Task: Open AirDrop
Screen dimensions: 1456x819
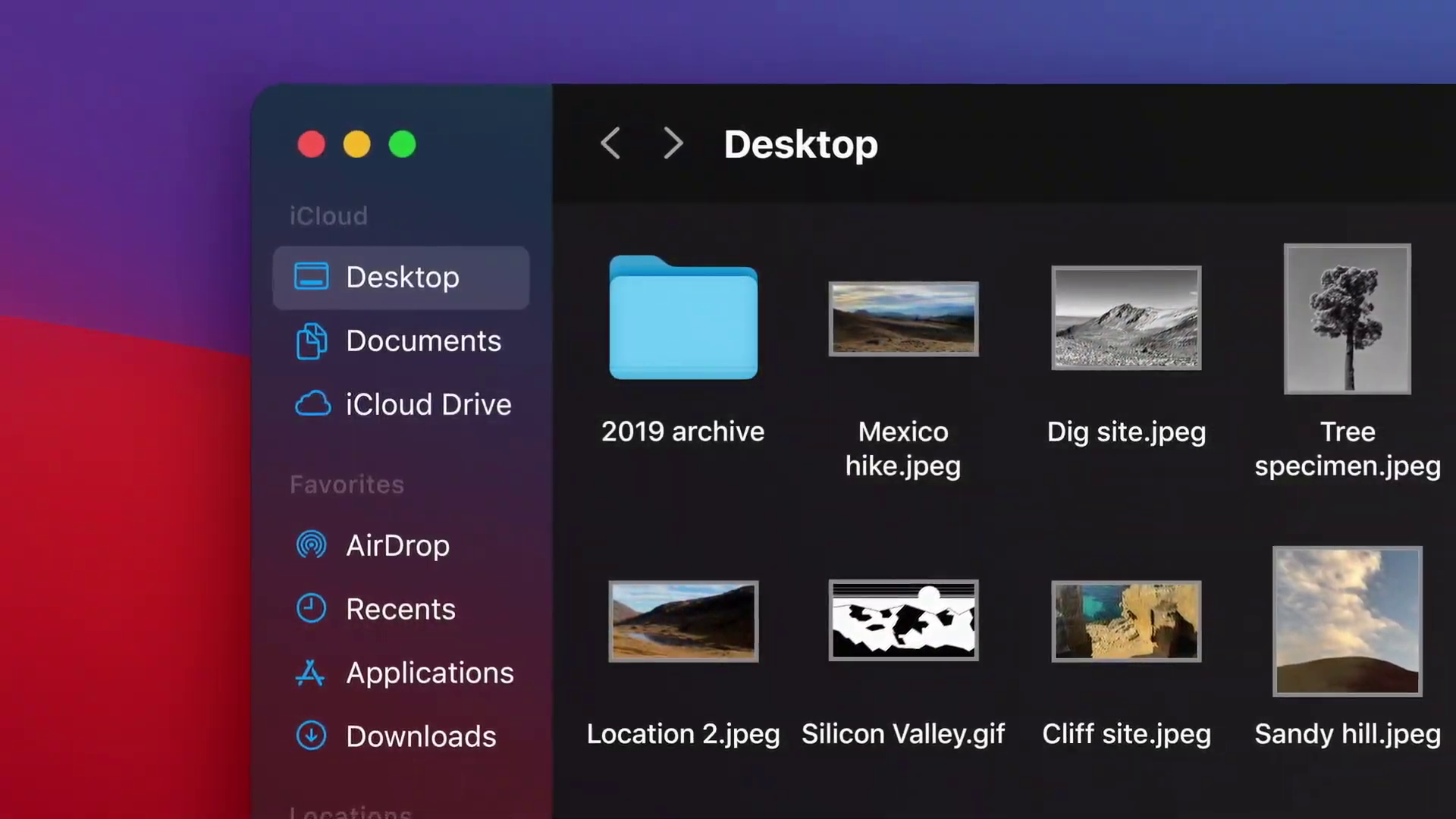Action: 397,544
